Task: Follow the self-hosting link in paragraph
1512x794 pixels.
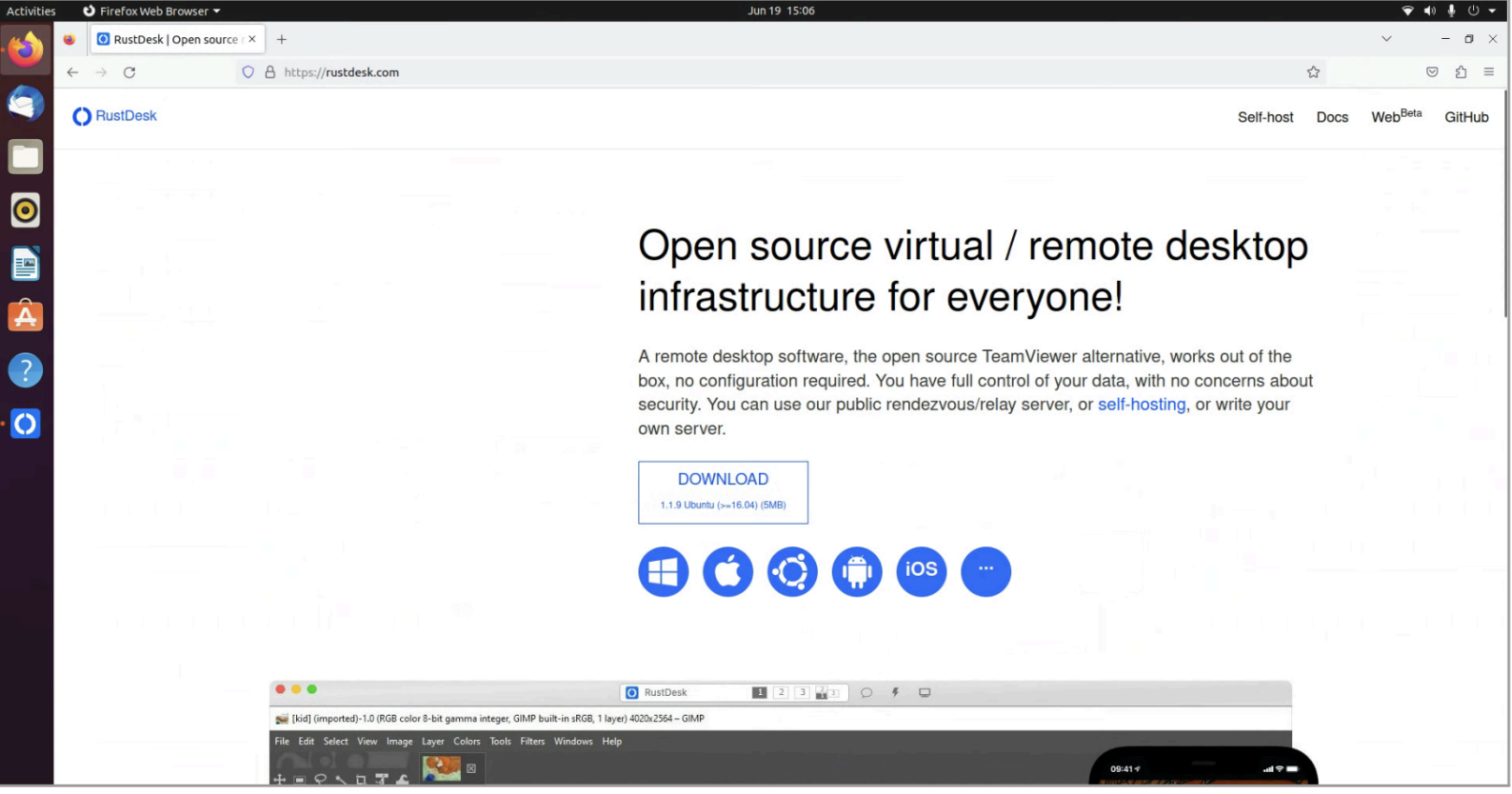Action: (1142, 405)
